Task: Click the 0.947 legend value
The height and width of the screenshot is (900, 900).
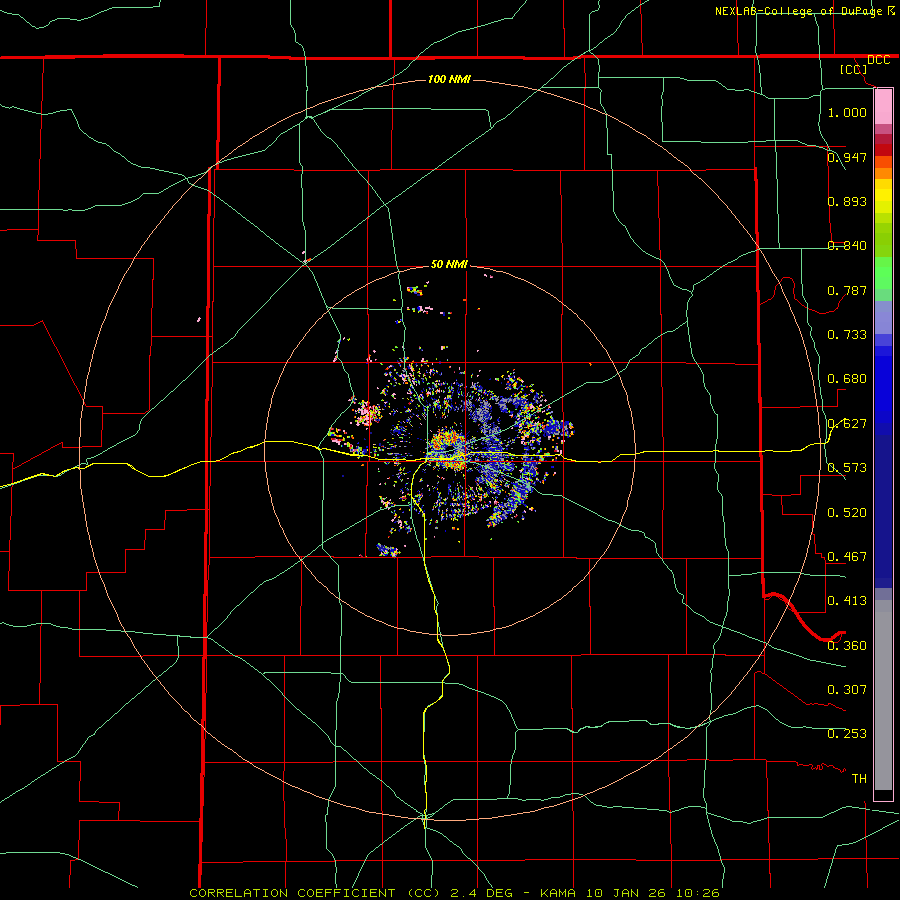Action: tap(847, 157)
